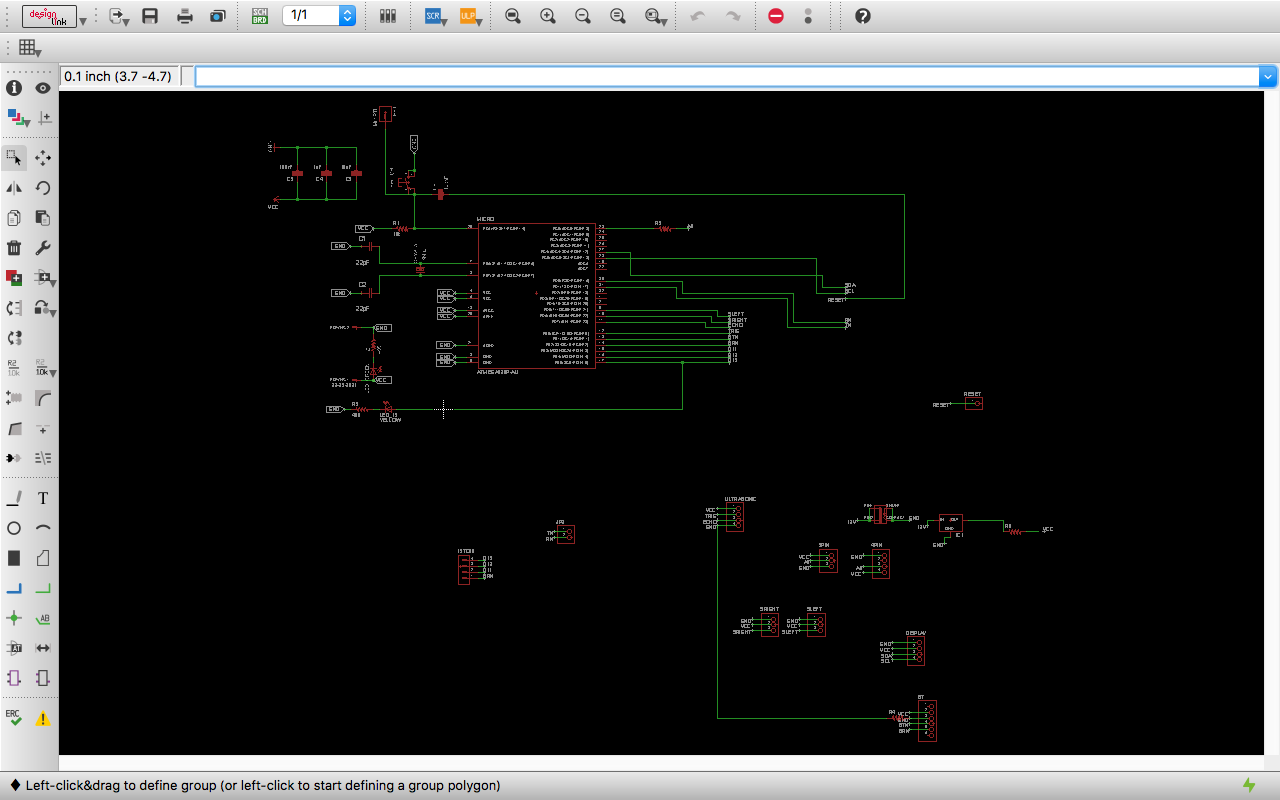Select the Copy tool
This screenshot has height=800, width=1280.
tap(14, 217)
